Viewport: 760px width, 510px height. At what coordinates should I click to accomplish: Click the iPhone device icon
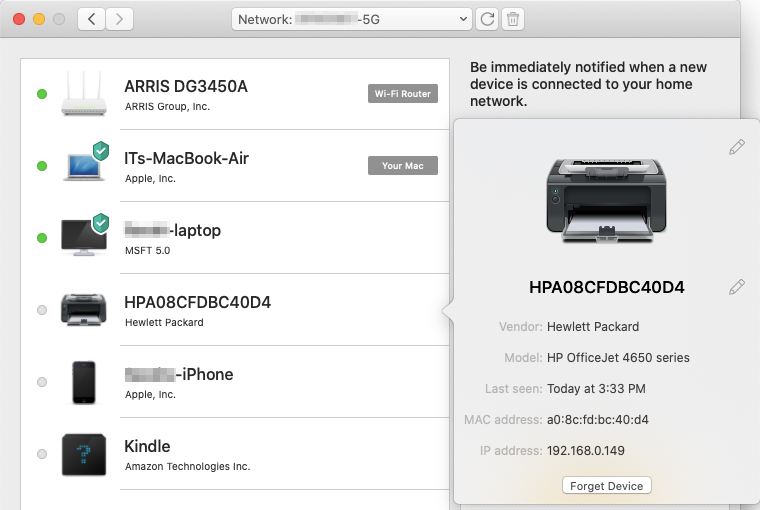(x=84, y=382)
